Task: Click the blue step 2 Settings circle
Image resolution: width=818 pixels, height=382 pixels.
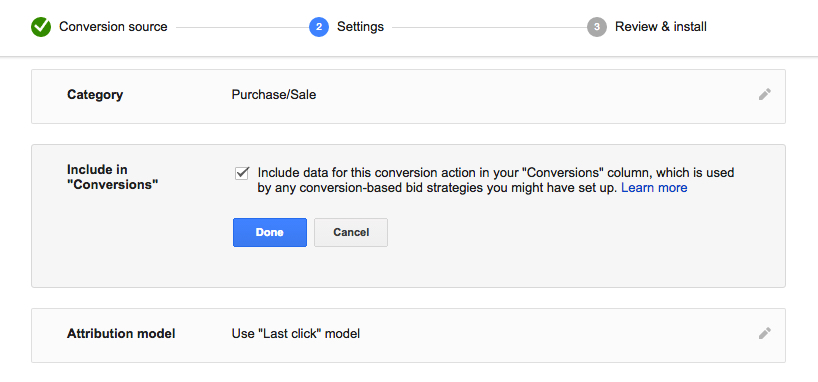Action: coord(319,27)
